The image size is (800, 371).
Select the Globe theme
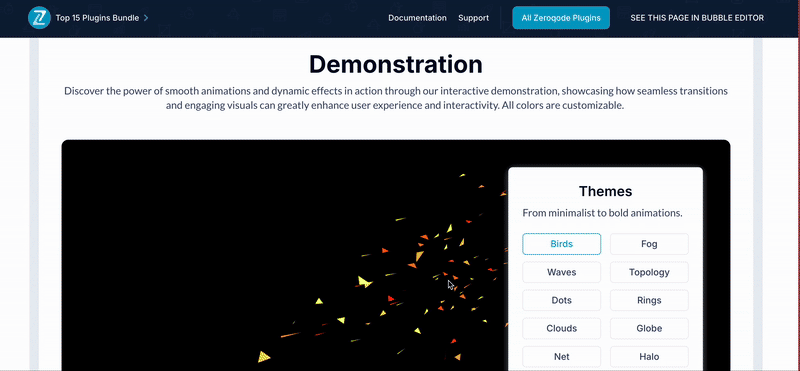tap(649, 328)
